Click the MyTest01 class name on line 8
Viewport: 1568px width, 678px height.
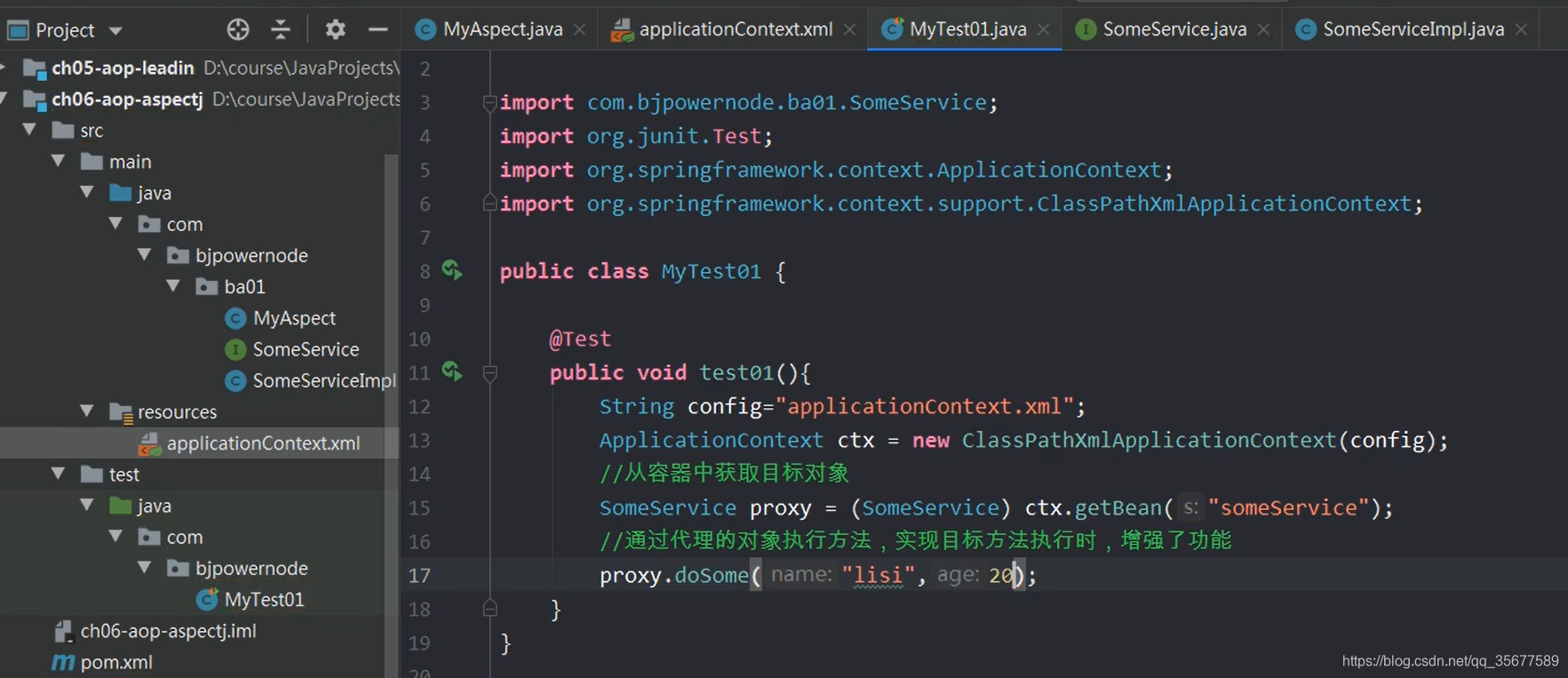point(711,271)
